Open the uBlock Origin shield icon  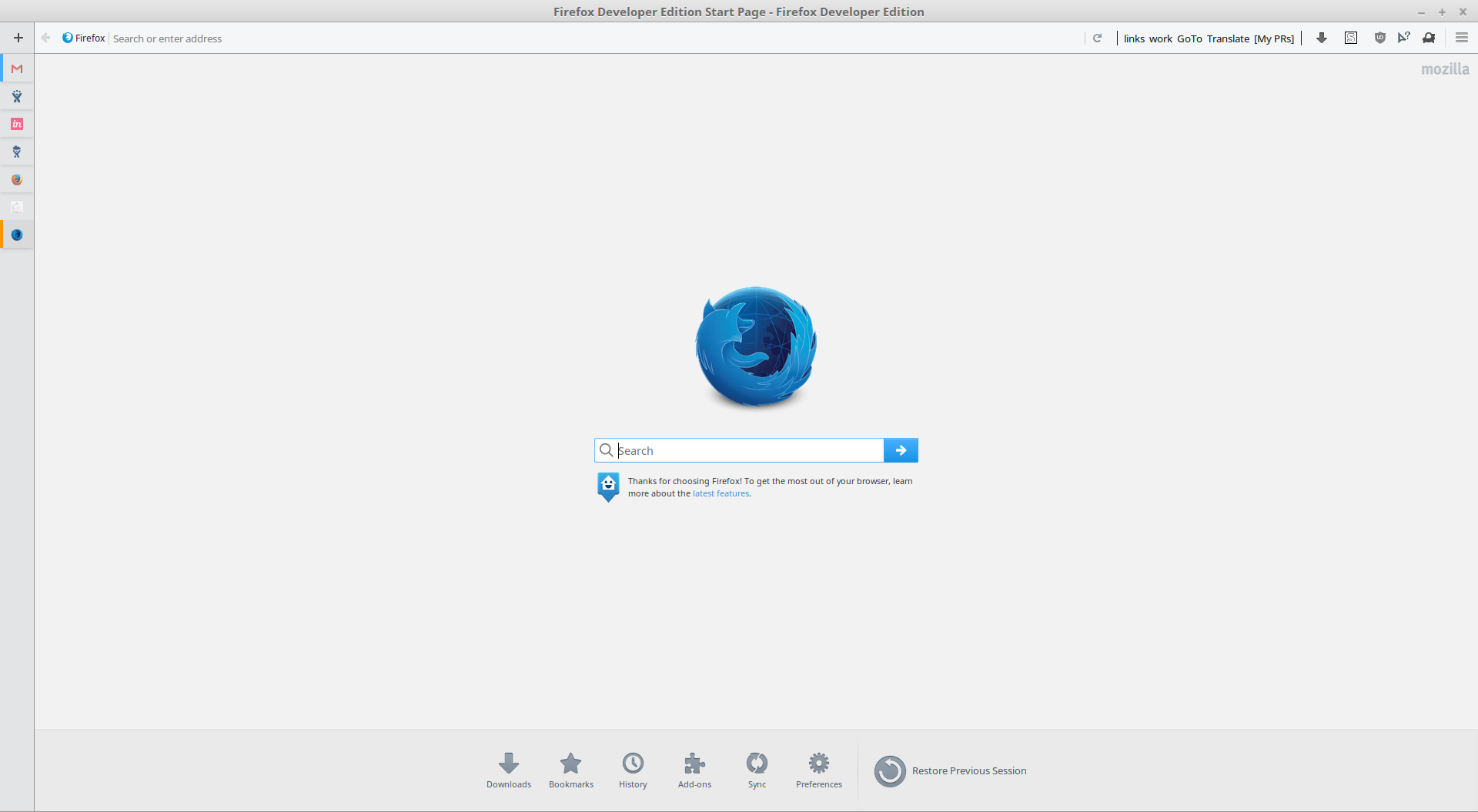(x=1380, y=38)
